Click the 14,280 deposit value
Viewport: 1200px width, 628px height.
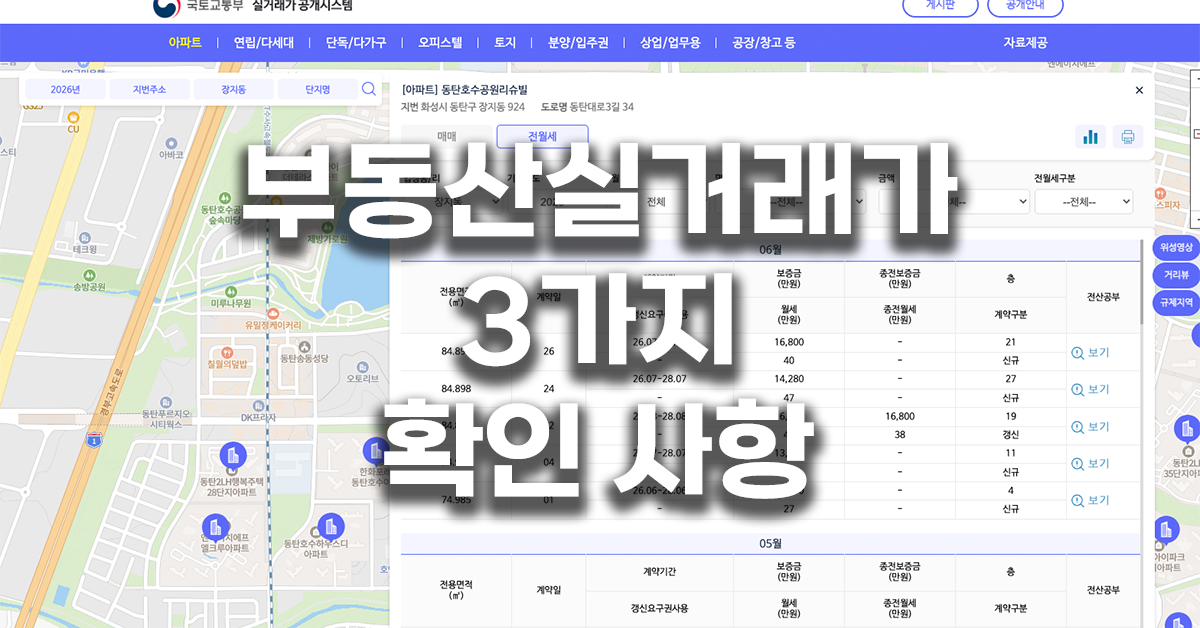click(789, 379)
